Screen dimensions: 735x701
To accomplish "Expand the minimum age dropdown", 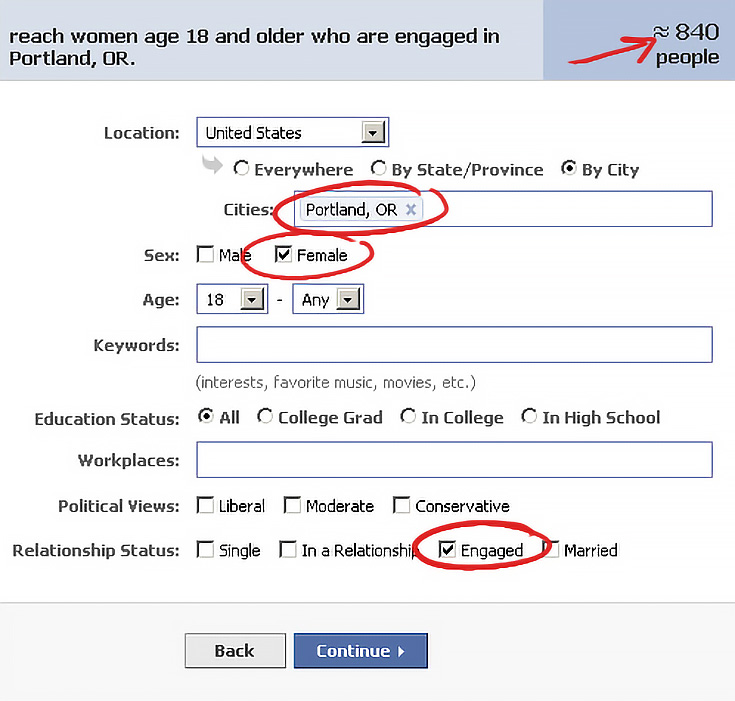I will coord(252,299).
